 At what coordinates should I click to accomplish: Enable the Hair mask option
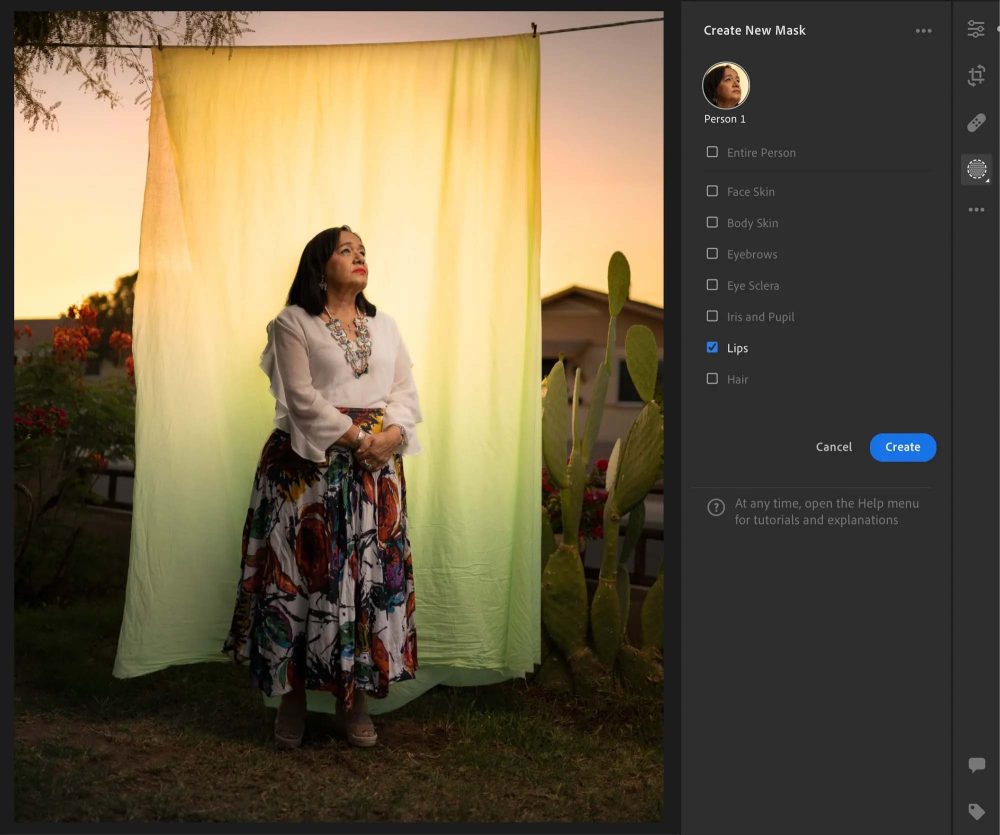coord(712,379)
